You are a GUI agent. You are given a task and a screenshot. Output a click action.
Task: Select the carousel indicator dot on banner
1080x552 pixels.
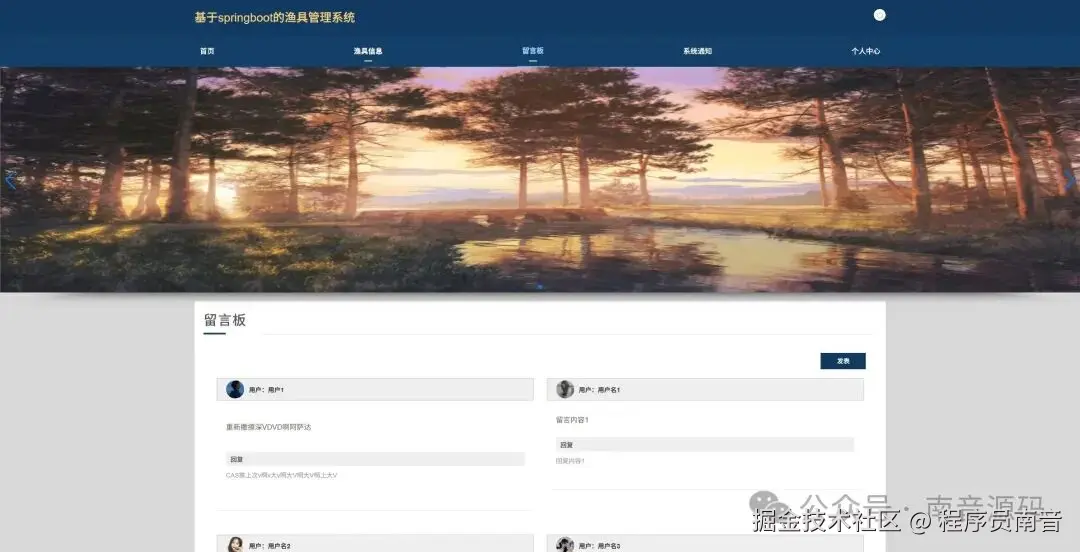[540, 286]
